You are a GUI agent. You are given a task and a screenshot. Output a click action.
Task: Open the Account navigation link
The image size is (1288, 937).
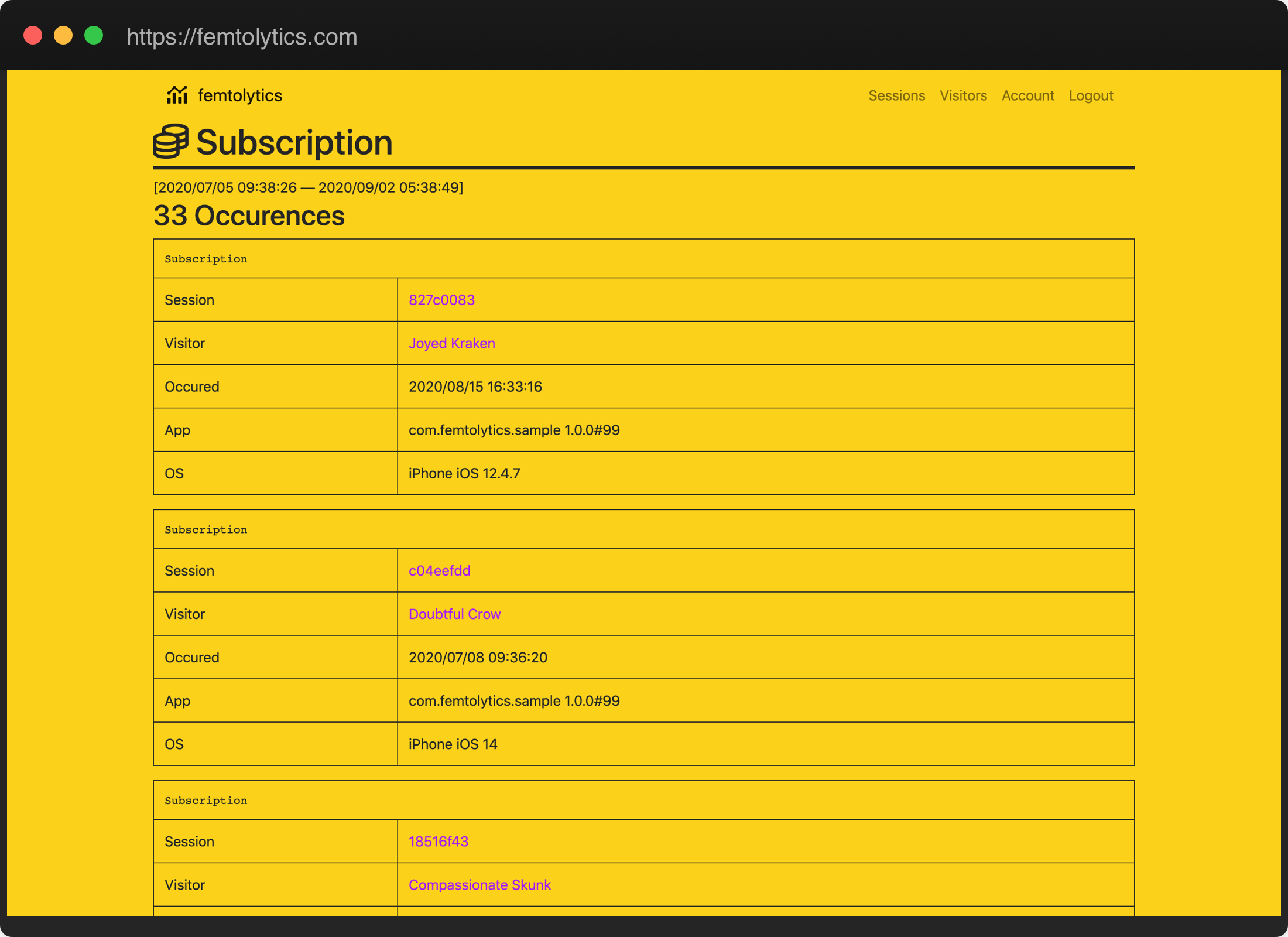(x=1027, y=95)
